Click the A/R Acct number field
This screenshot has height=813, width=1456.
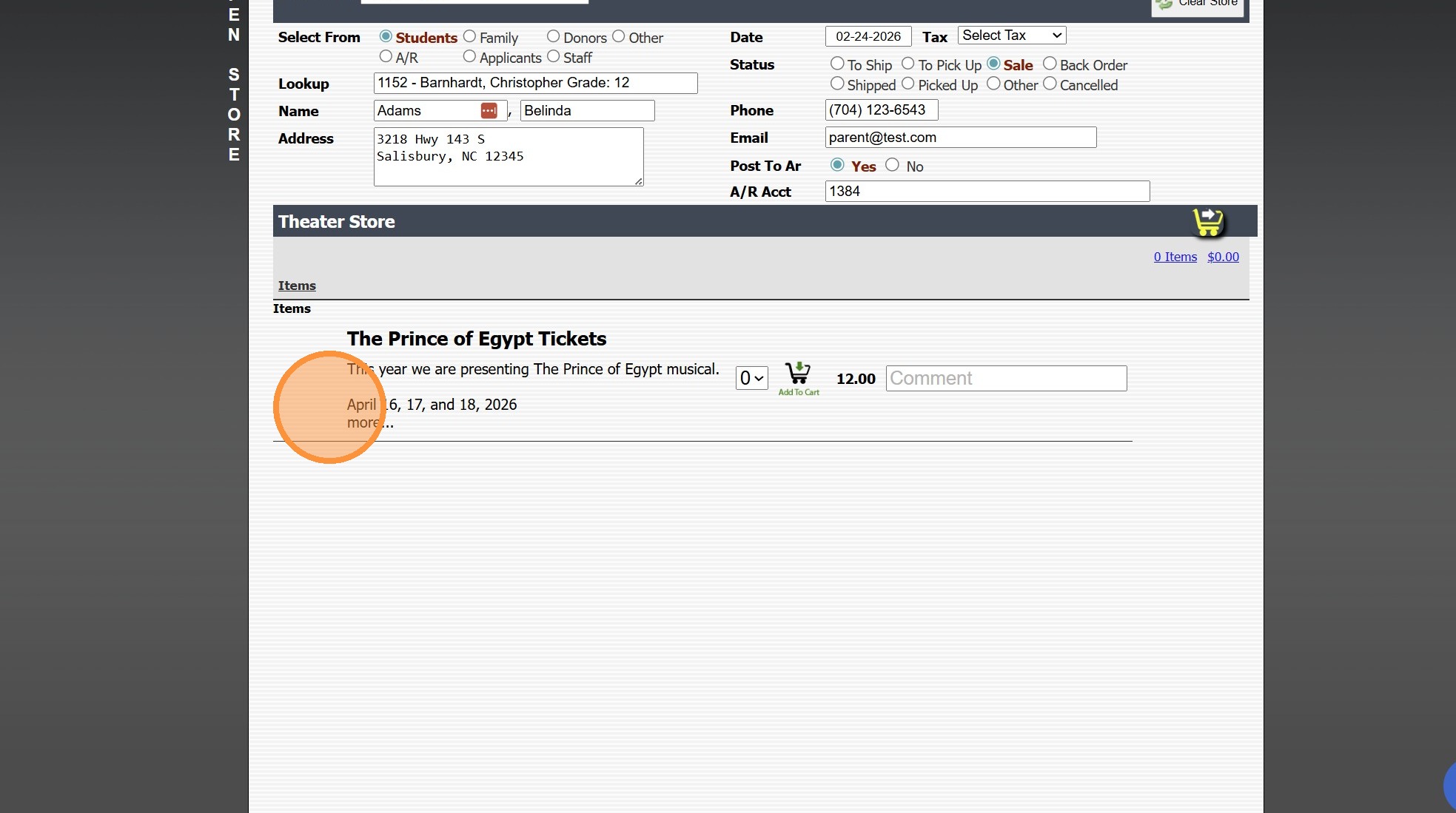987,192
